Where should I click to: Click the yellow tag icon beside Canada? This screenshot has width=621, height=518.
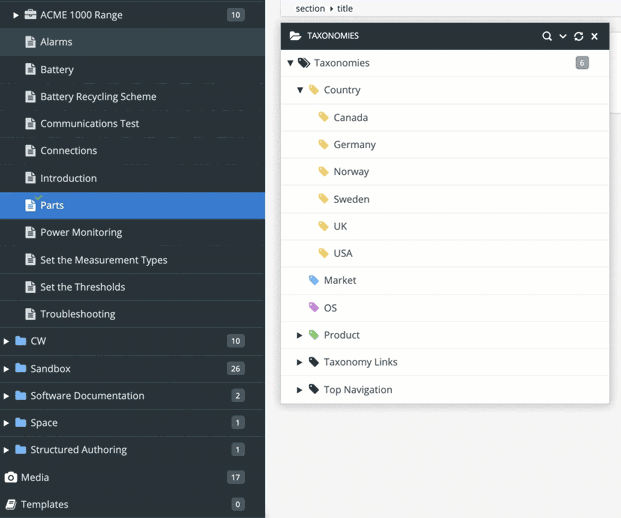(x=323, y=117)
